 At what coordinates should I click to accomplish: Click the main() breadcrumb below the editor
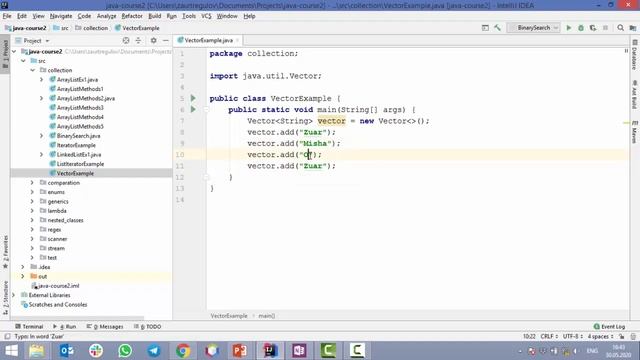pyautogui.click(x=267, y=316)
